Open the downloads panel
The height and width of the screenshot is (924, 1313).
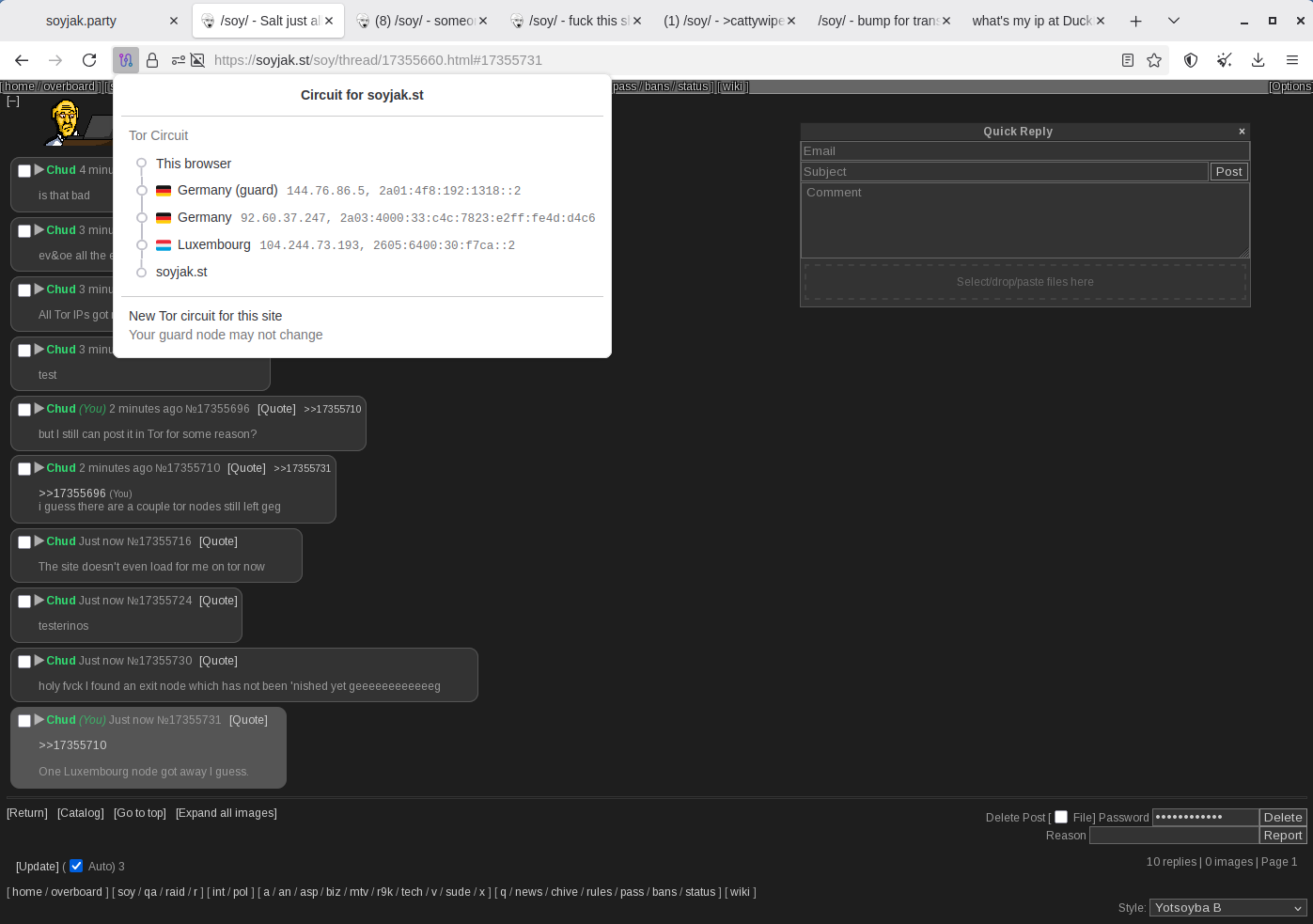pyautogui.click(x=1258, y=60)
